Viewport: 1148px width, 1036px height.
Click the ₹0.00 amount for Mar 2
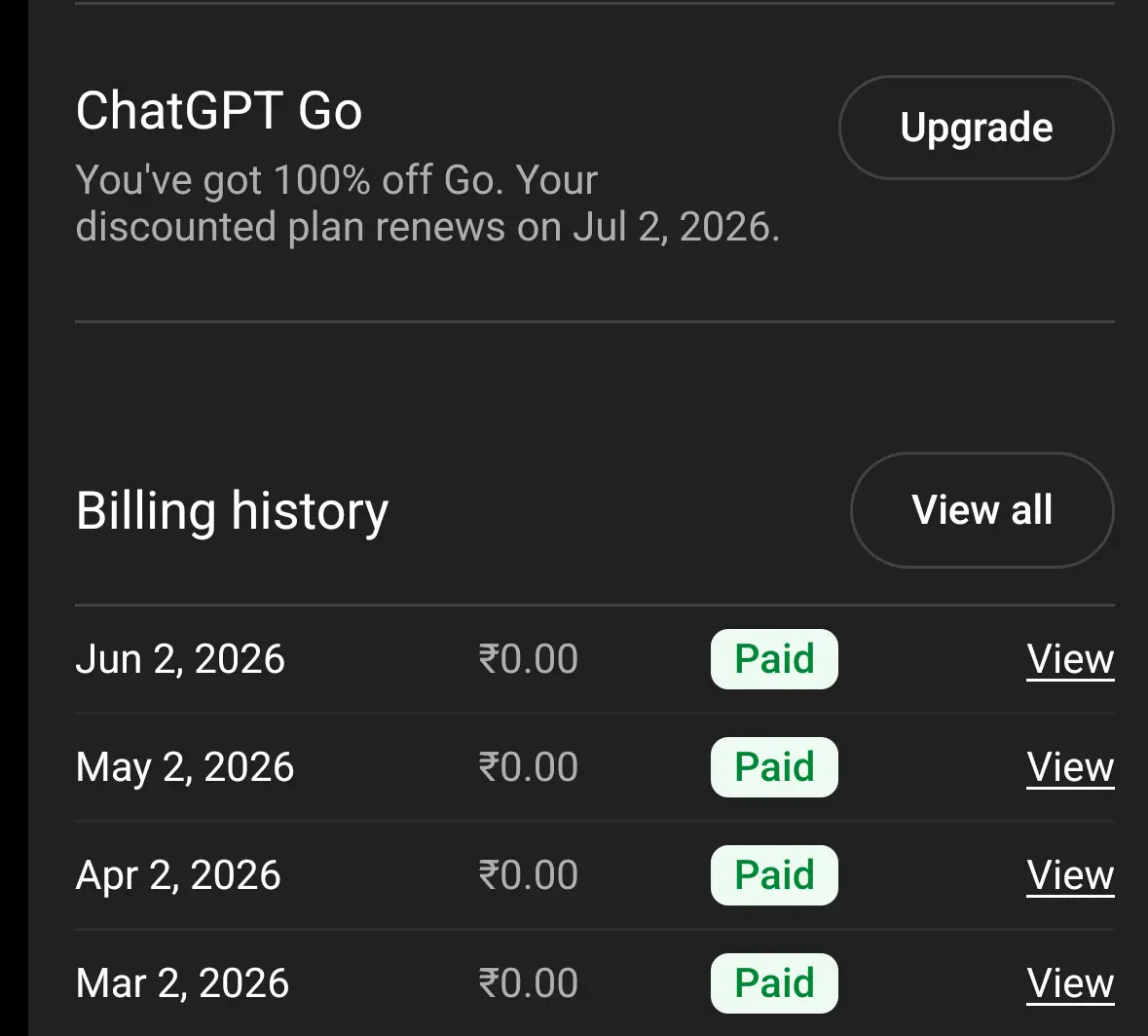tap(528, 983)
